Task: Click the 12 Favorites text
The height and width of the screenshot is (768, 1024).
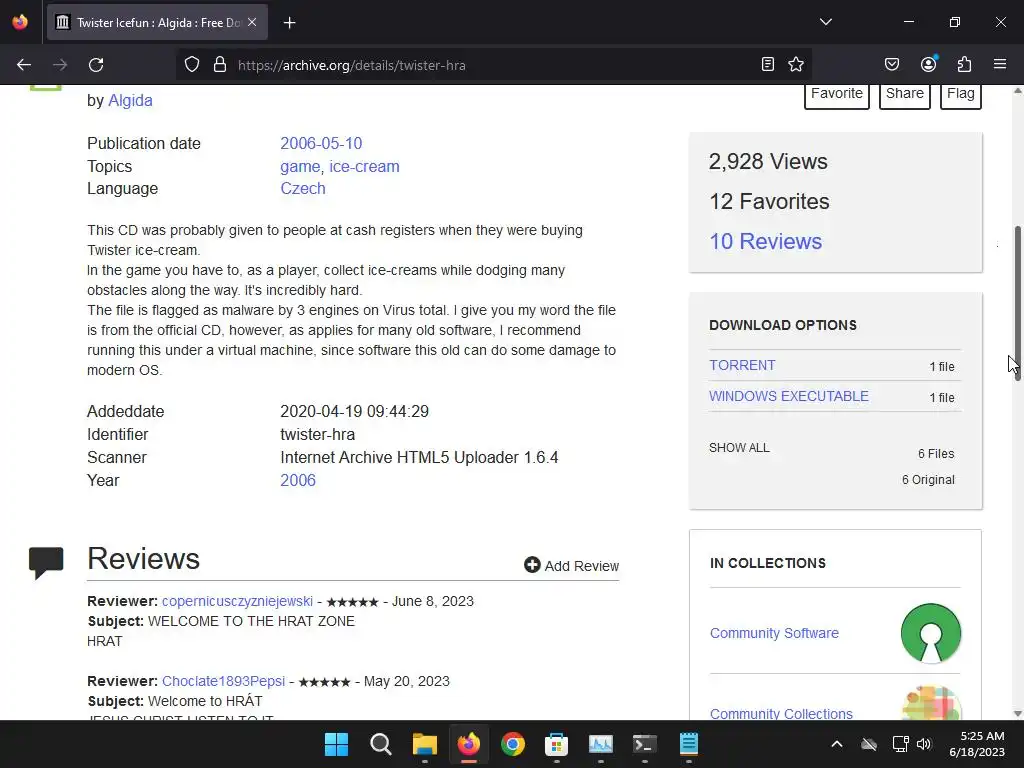Action: [x=769, y=201]
